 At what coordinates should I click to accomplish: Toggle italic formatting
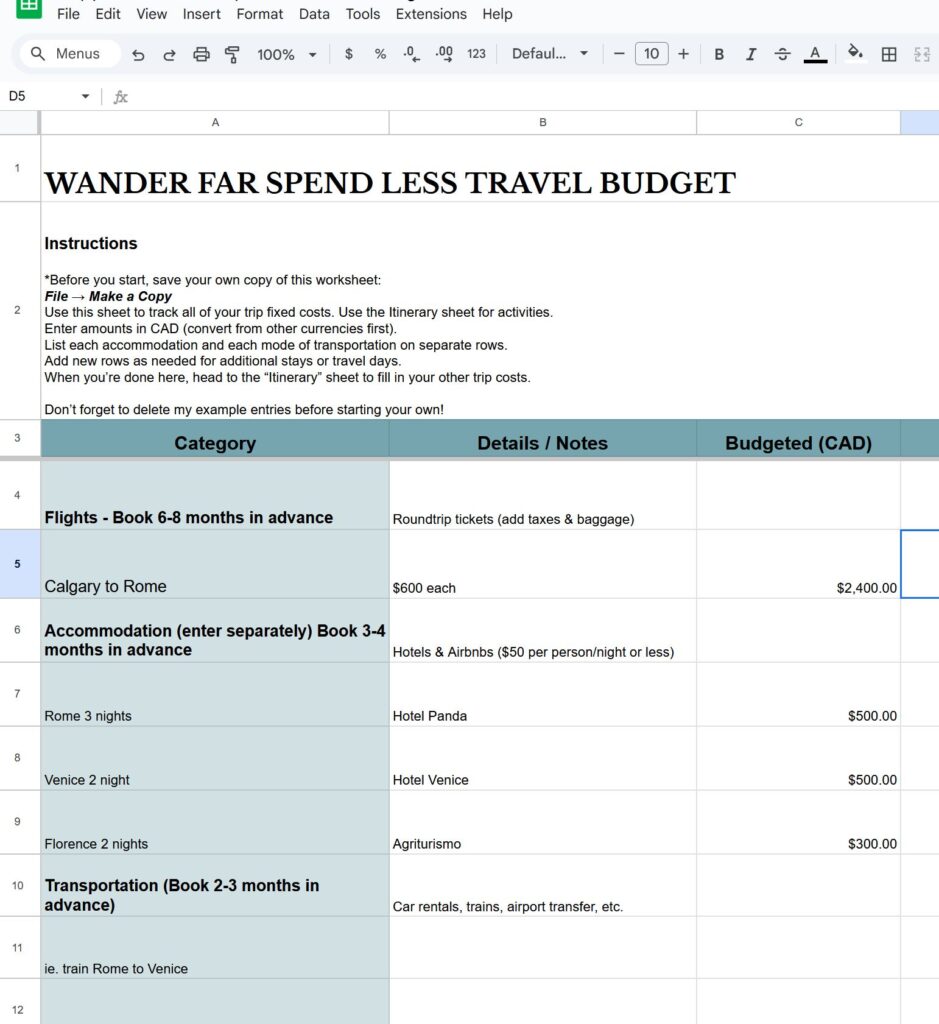(750, 54)
